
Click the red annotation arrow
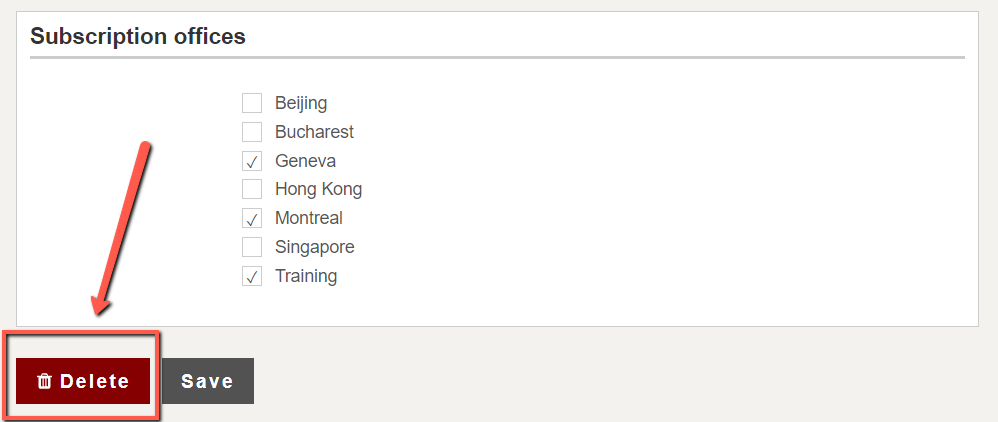pos(121,229)
